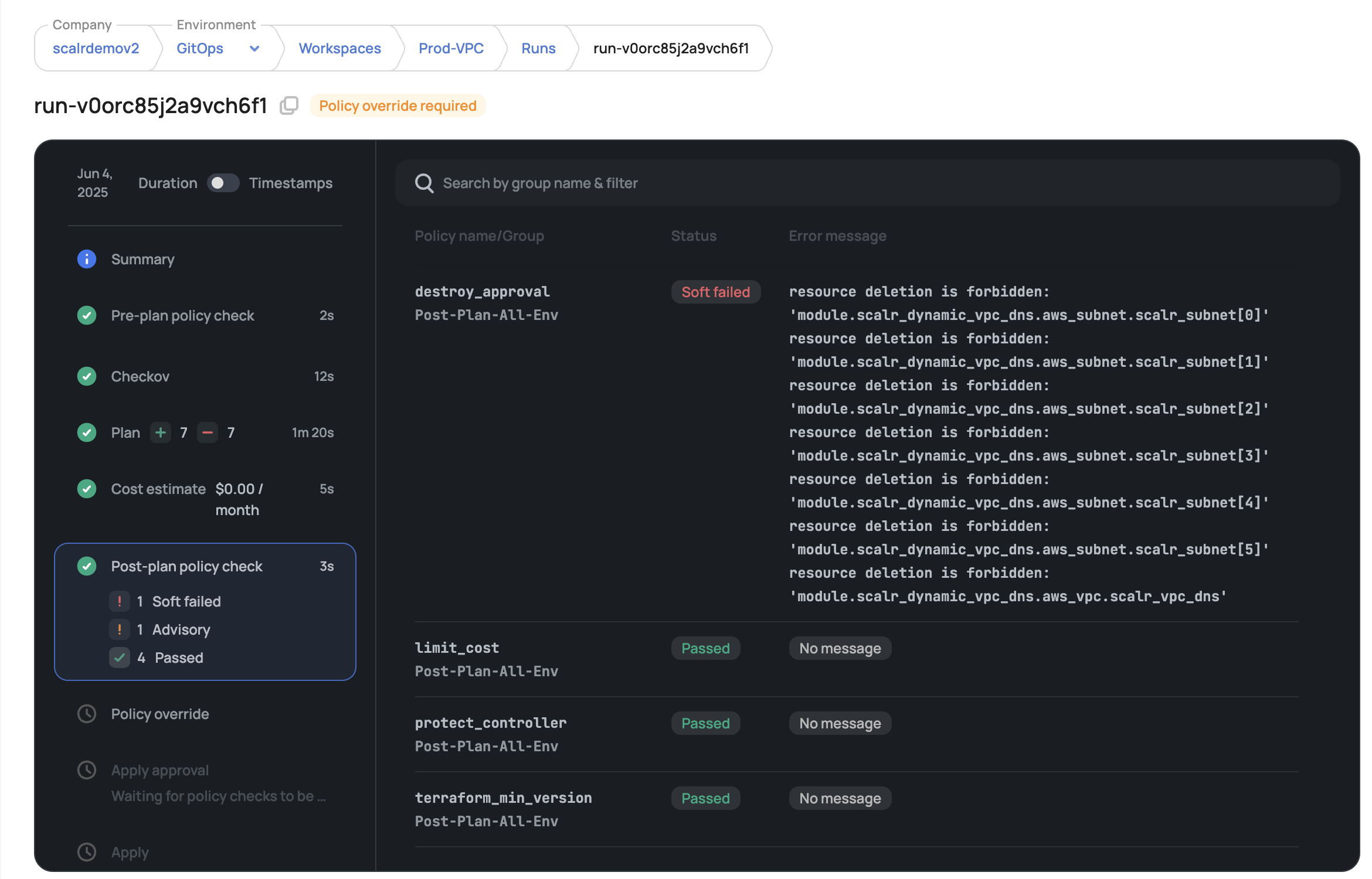1372x879 pixels.
Task: Click the Cost estimate green checkmark icon
Action: pyautogui.click(x=87, y=489)
